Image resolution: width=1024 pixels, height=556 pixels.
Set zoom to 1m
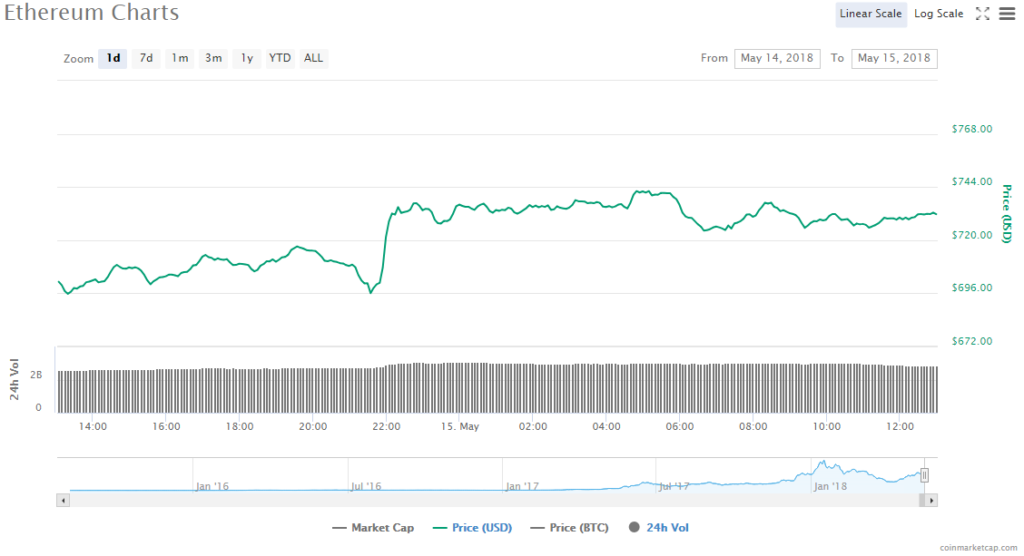click(x=180, y=58)
